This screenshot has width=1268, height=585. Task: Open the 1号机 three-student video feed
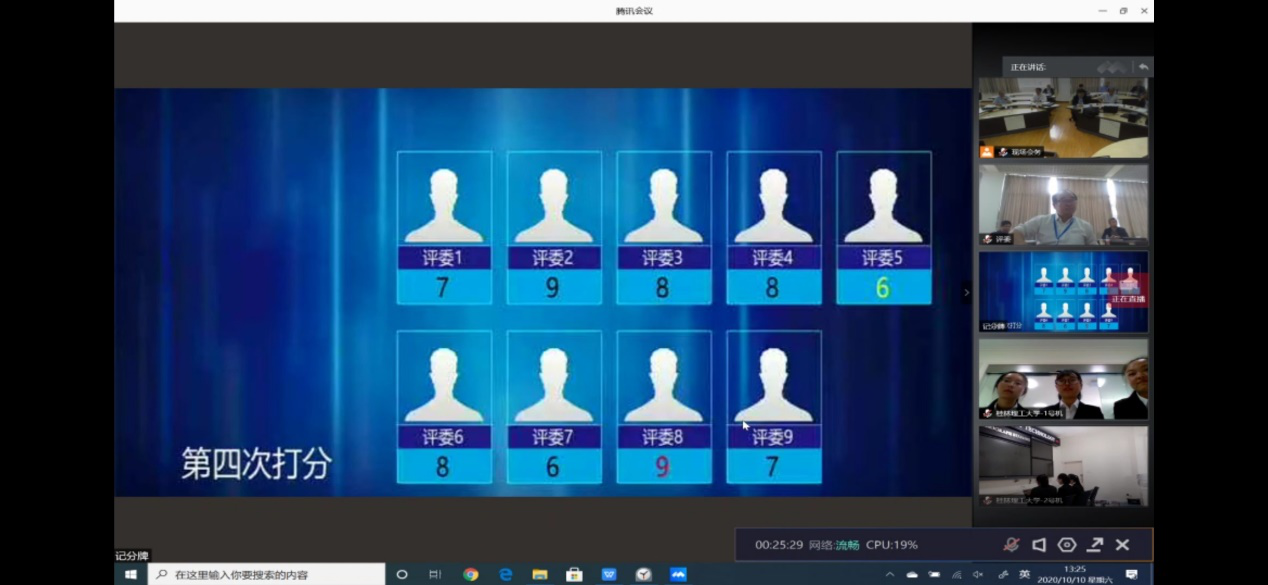point(1063,379)
